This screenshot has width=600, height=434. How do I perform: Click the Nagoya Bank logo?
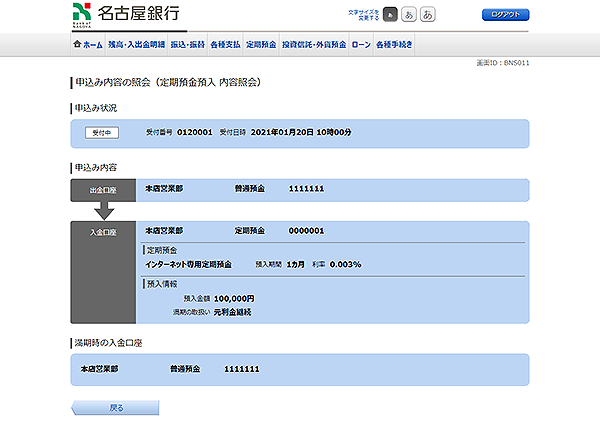pos(126,15)
